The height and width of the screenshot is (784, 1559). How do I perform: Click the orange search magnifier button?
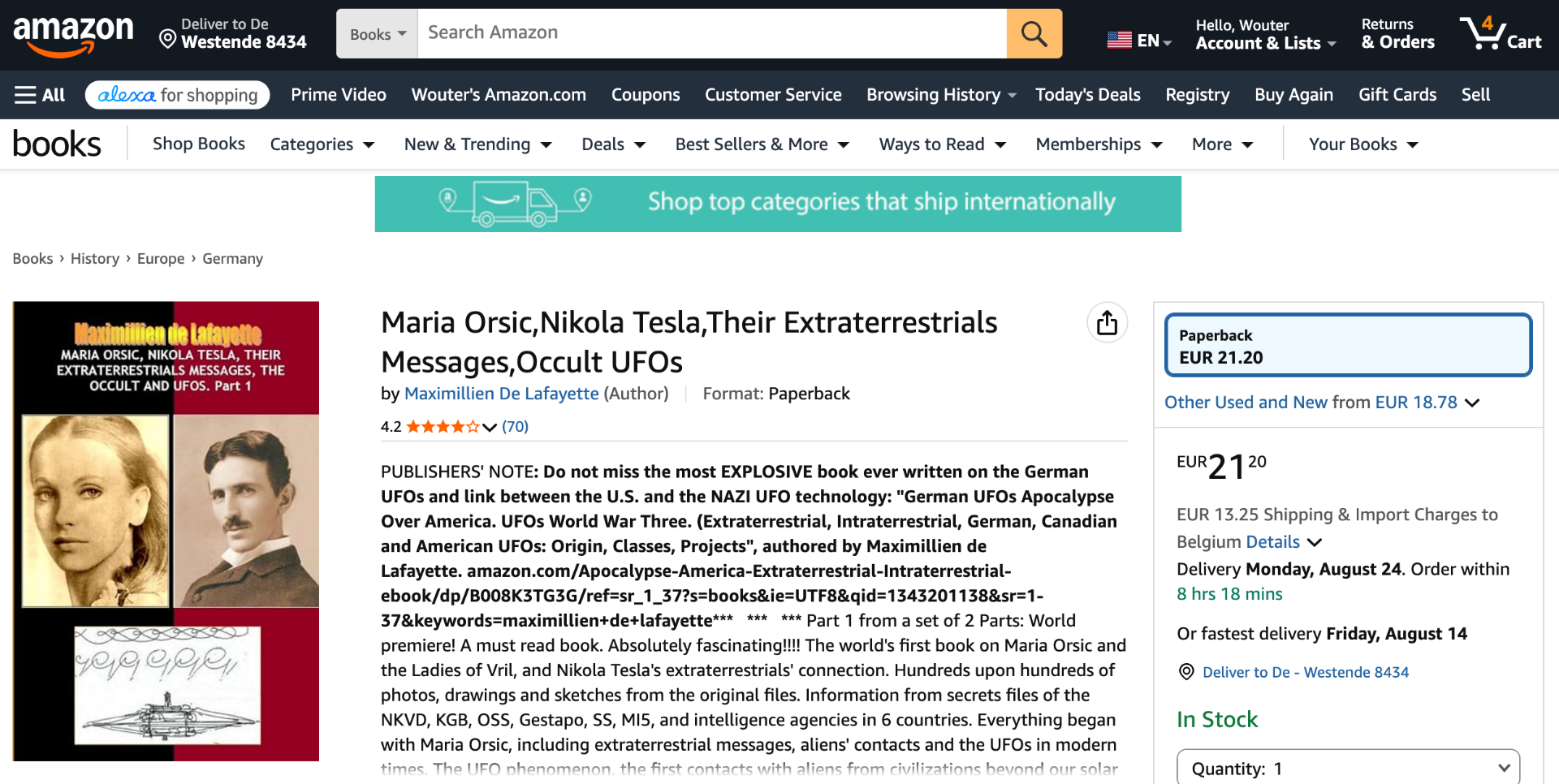1034,33
